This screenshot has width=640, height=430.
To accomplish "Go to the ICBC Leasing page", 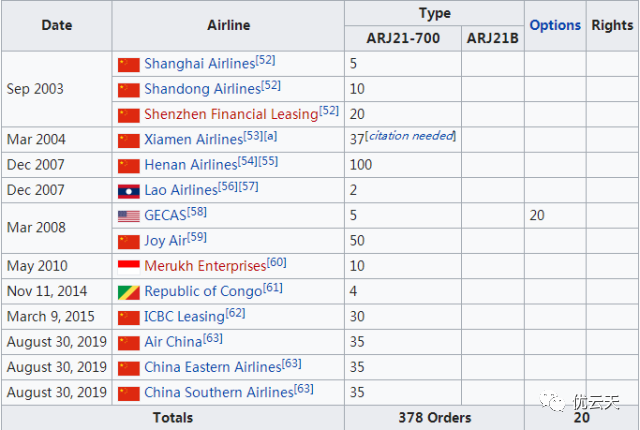I will [x=184, y=317].
